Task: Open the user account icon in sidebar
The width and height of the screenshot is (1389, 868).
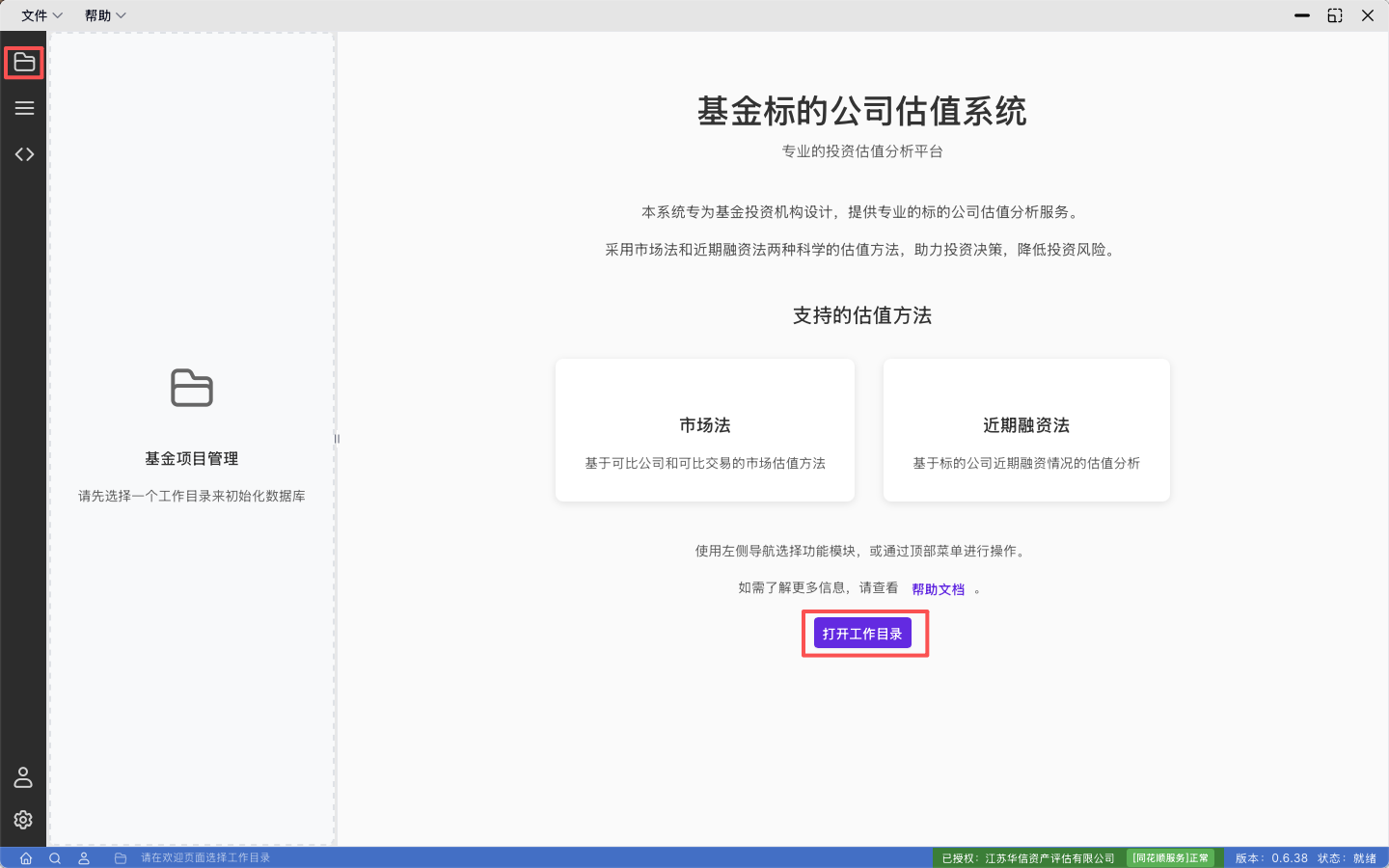Action: click(23, 777)
